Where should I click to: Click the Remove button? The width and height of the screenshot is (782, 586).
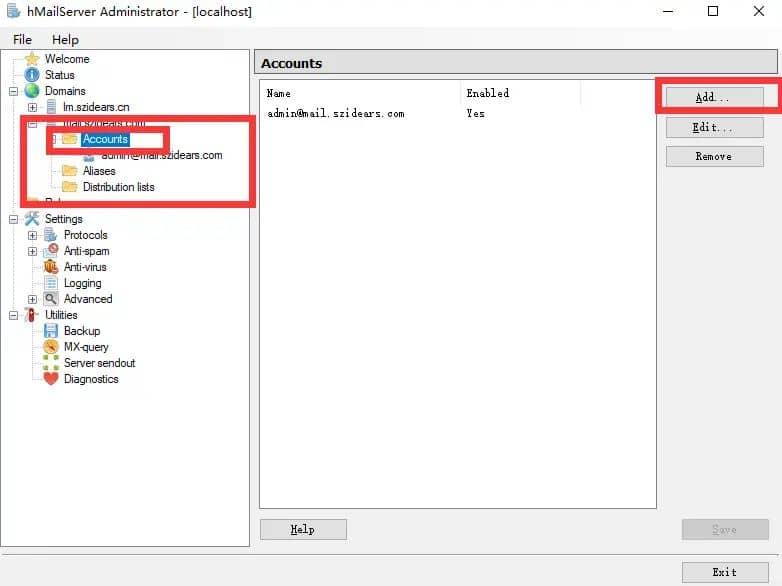714,156
